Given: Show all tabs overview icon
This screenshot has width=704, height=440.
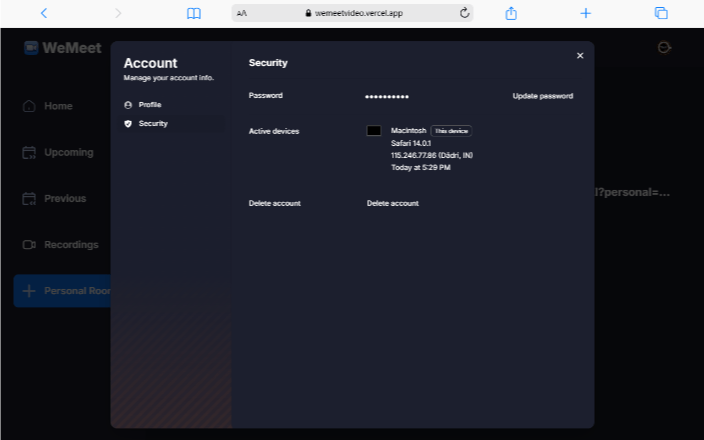Looking at the screenshot, I should click(661, 13).
